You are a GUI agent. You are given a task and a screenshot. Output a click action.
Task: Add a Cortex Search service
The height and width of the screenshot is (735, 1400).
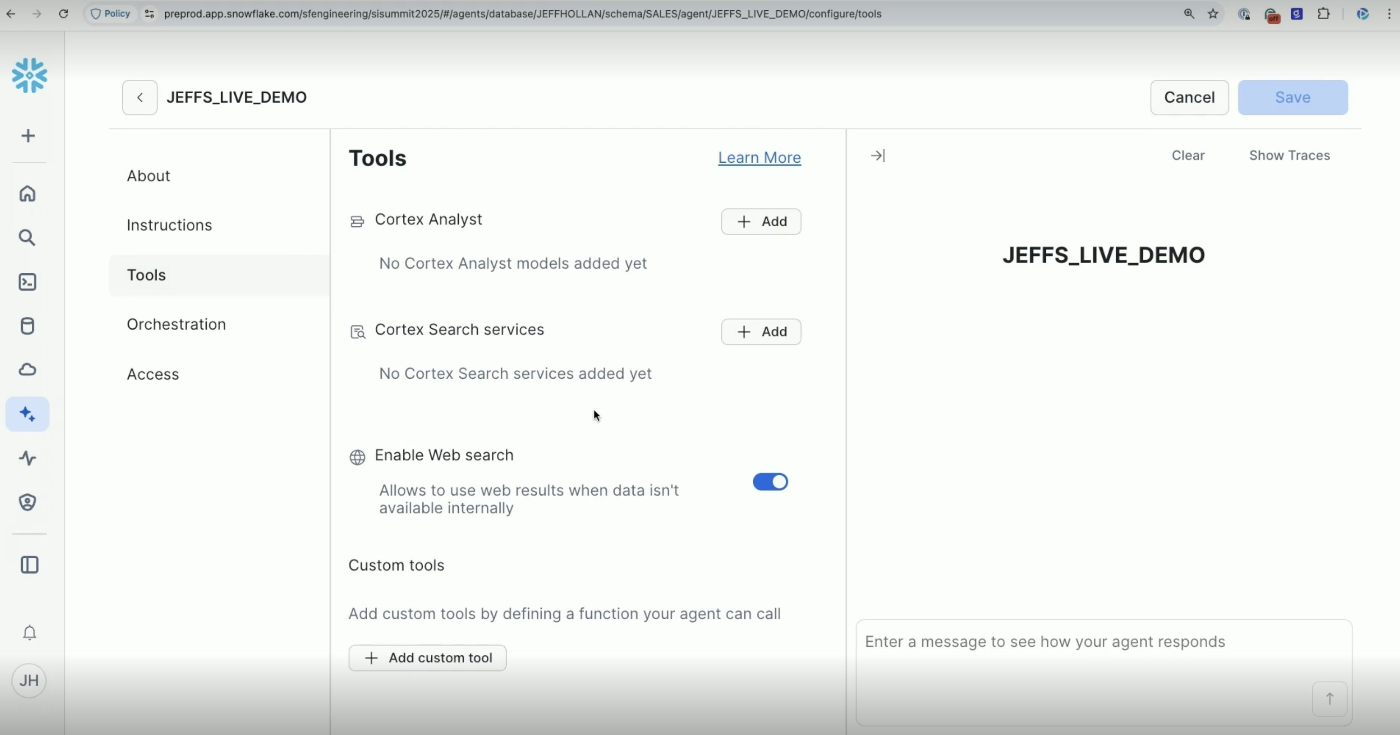coord(761,332)
